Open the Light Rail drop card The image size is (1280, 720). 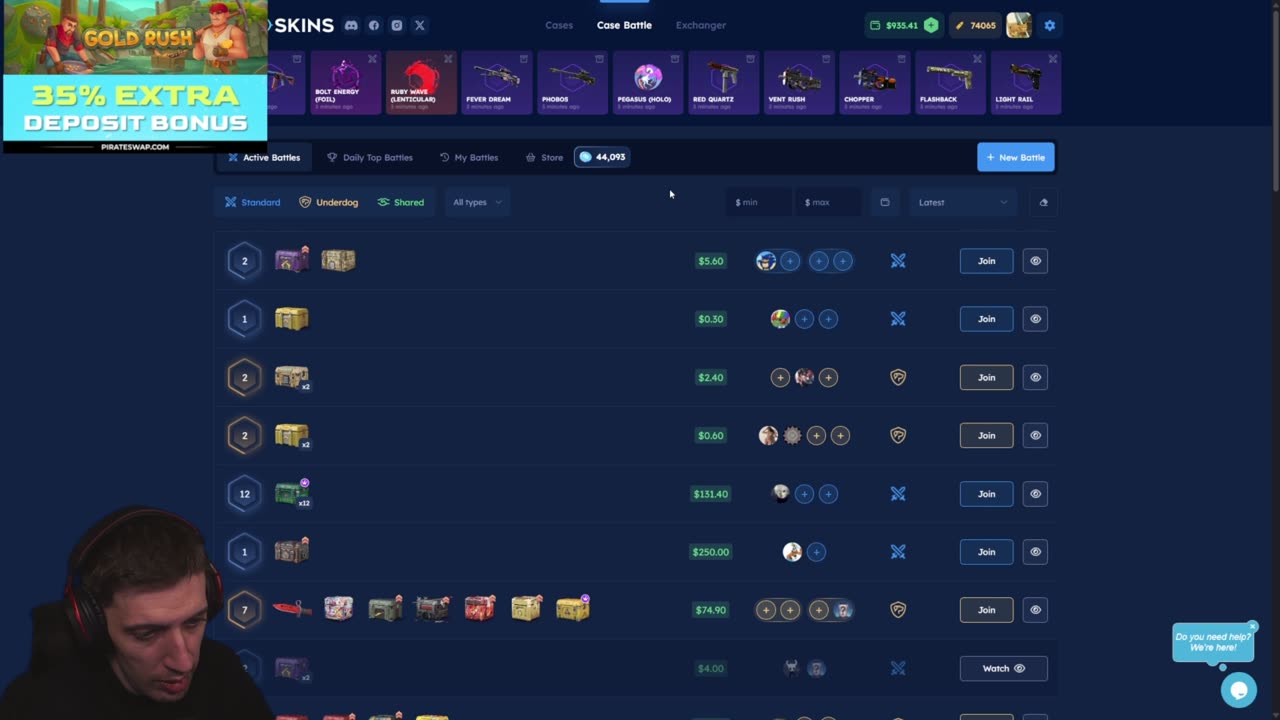coord(1026,83)
